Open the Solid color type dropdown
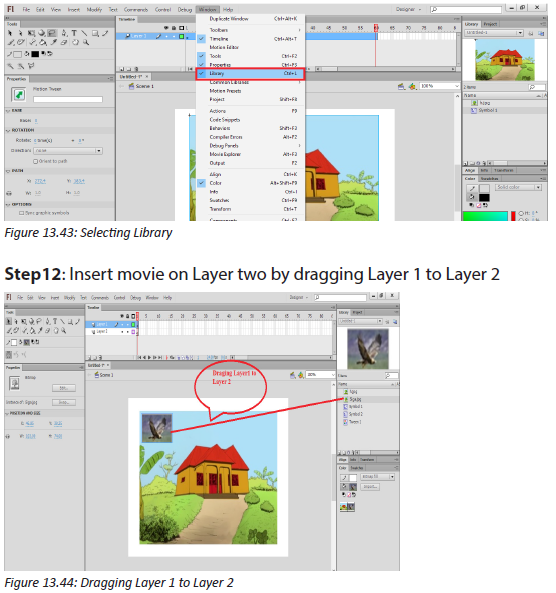Viewport: 556px width, 593px height. 518,187
